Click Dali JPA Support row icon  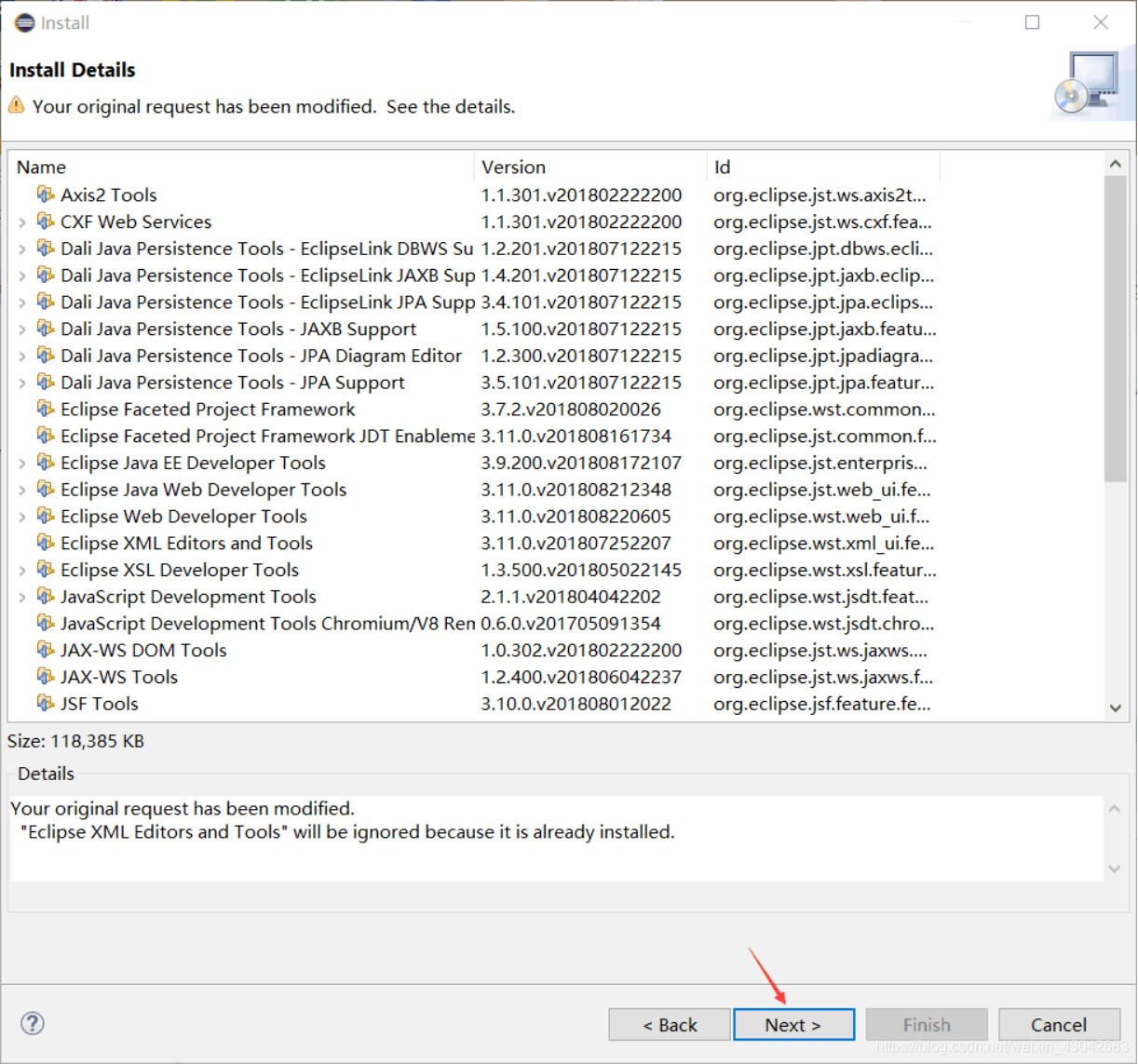[45, 382]
